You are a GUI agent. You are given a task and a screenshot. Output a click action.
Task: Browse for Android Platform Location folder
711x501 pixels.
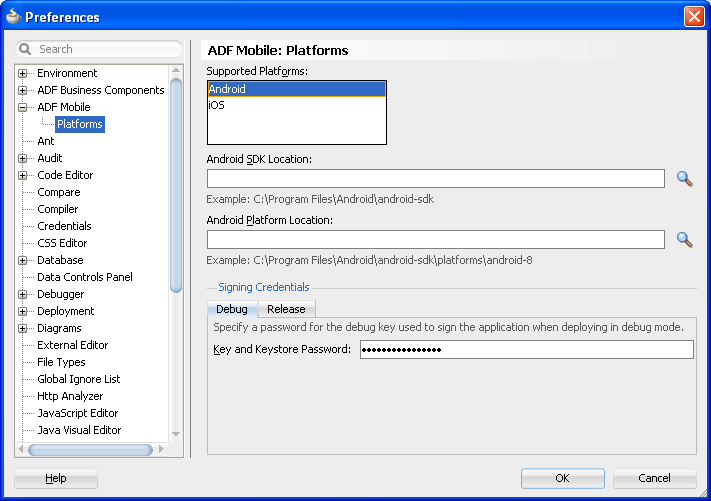click(684, 239)
